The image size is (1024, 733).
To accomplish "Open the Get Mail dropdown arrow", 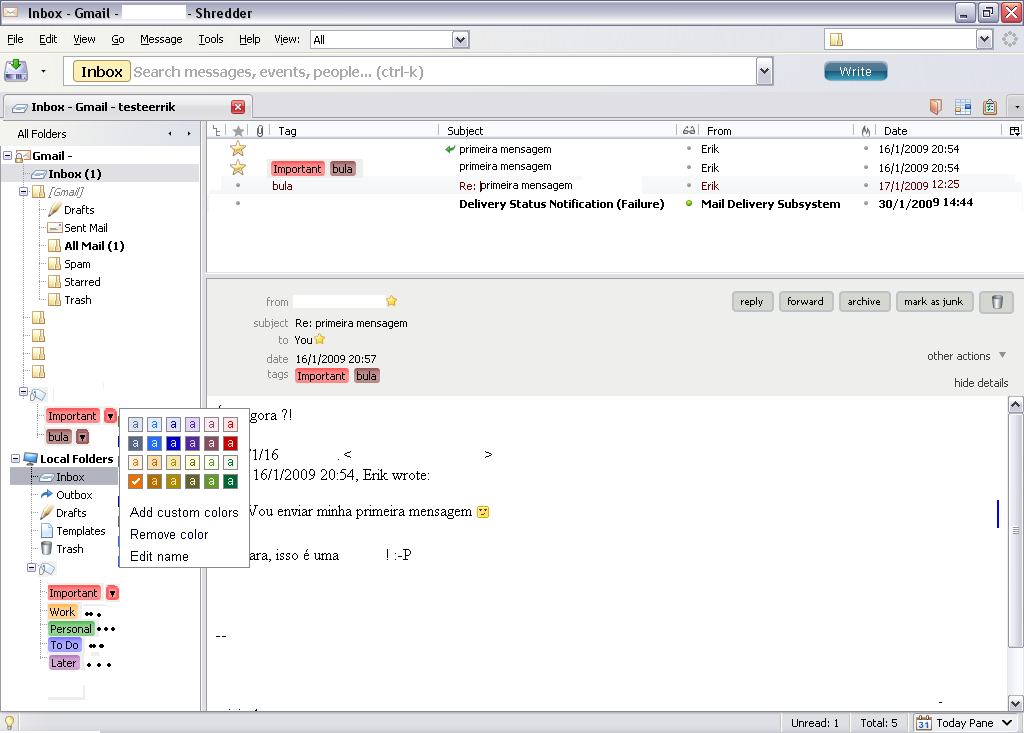I will coord(43,71).
